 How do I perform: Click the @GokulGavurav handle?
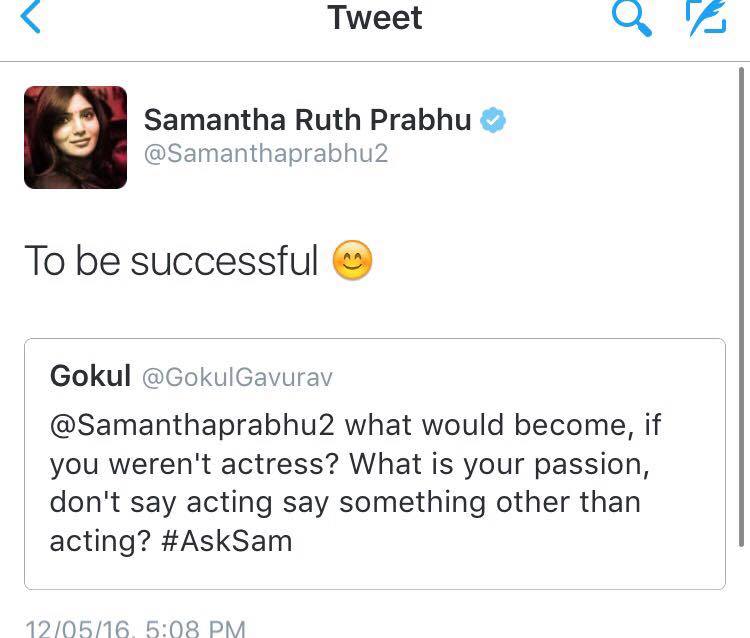[x=236, y=377]
